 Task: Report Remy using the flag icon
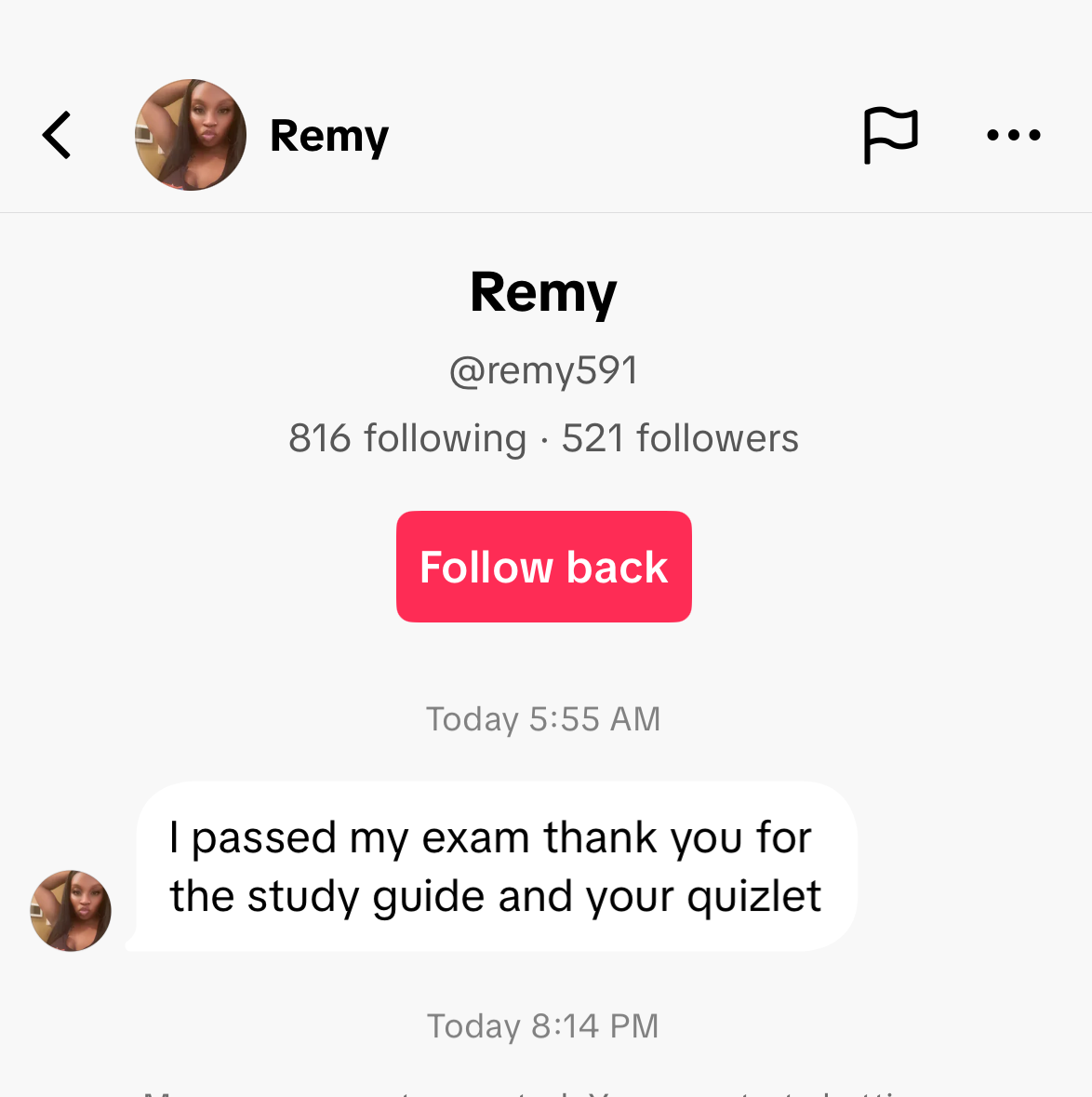890,136
